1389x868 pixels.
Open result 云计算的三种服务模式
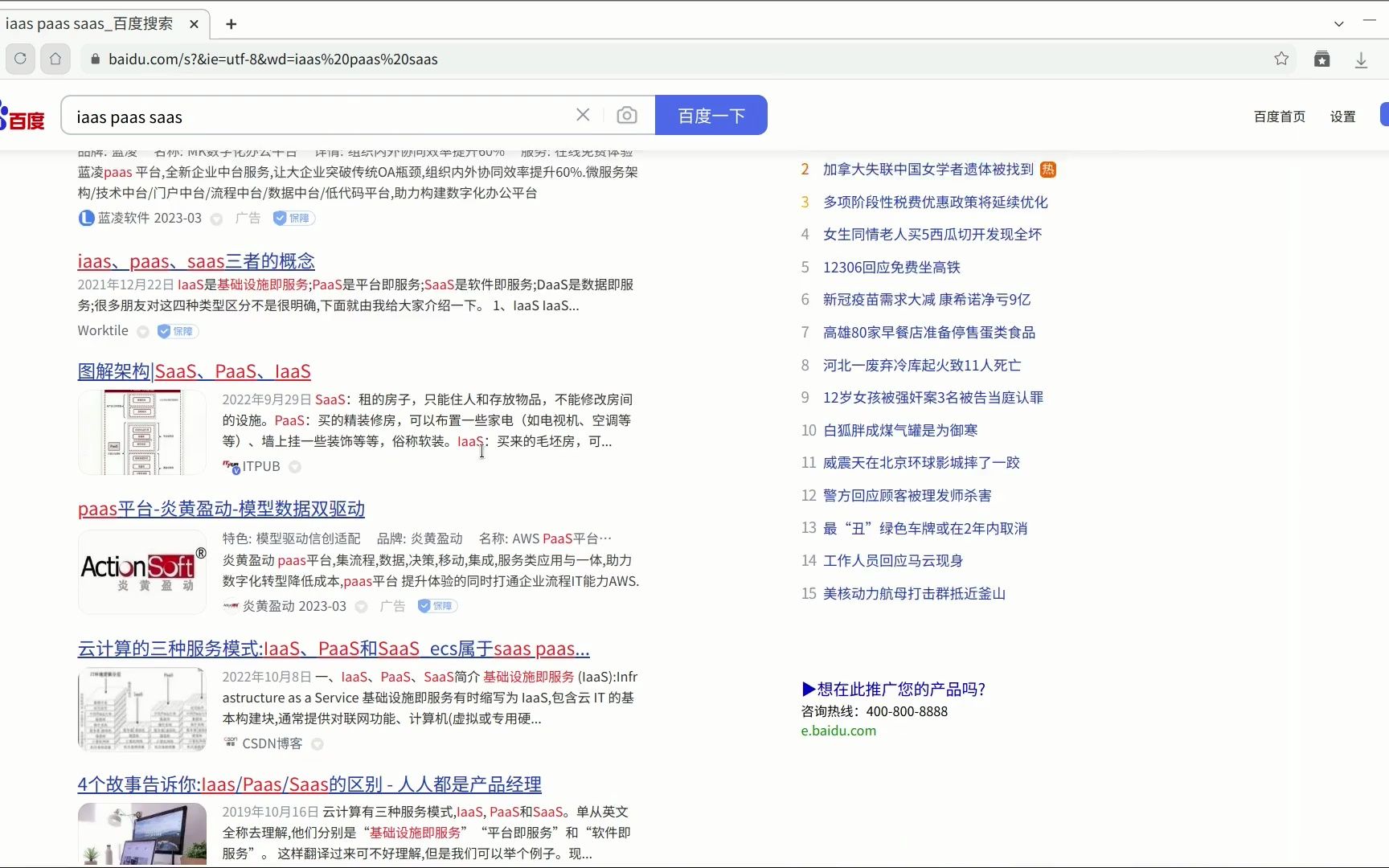coord(334,649)
